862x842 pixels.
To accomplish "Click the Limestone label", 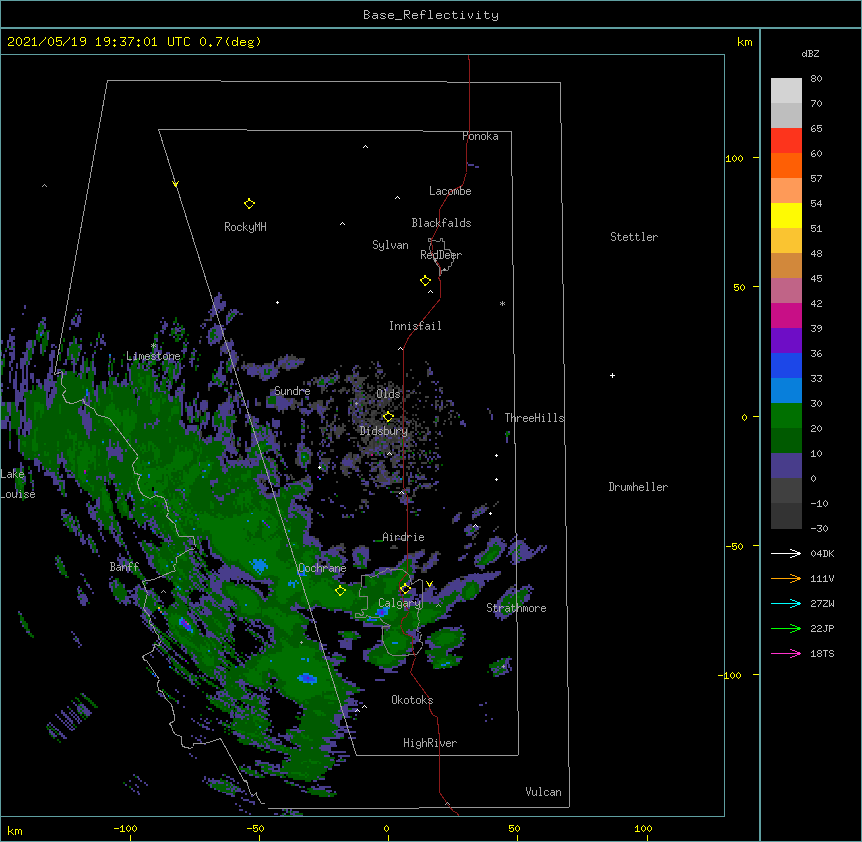I will coord(153,356).
